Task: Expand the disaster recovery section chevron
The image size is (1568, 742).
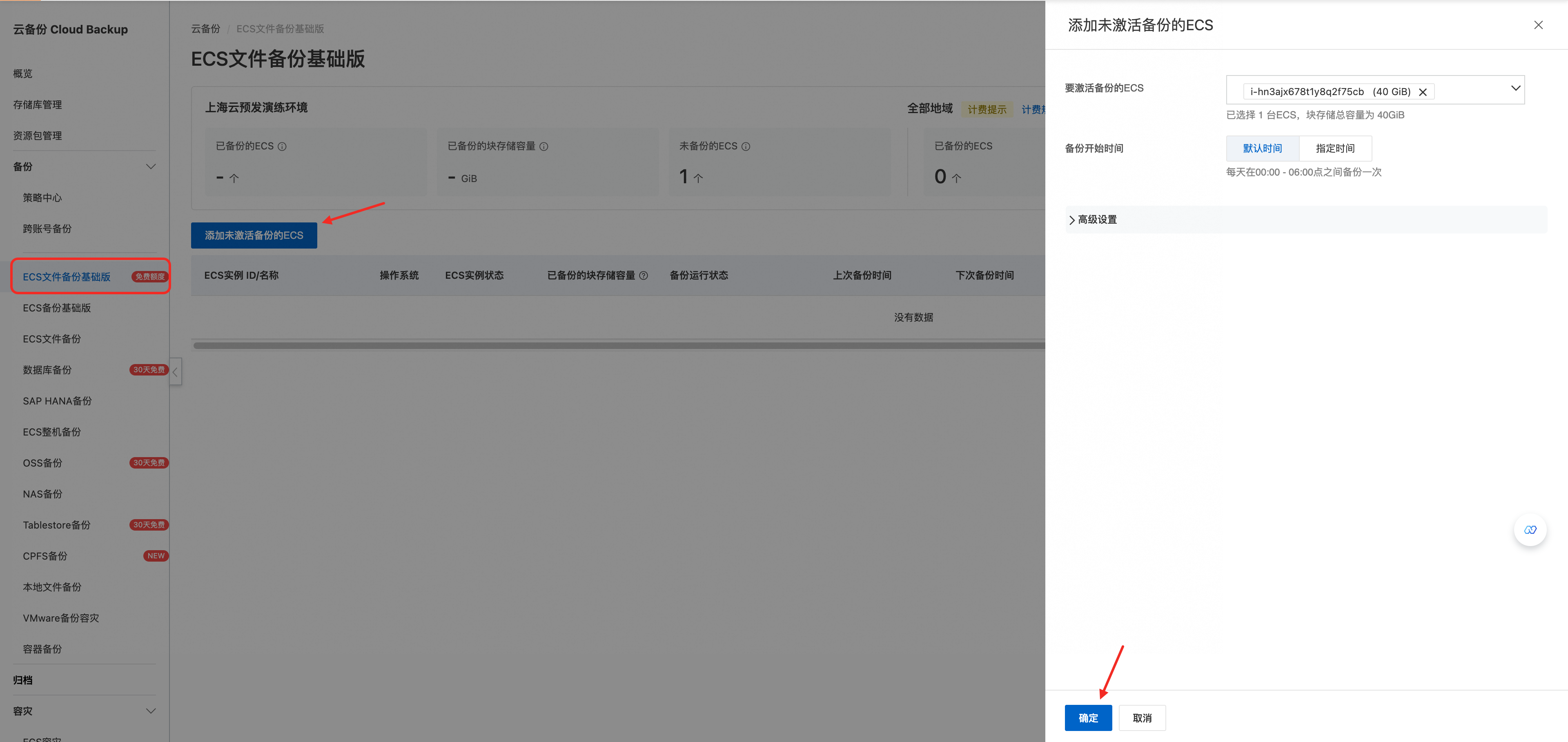Action: coord(151,711)
